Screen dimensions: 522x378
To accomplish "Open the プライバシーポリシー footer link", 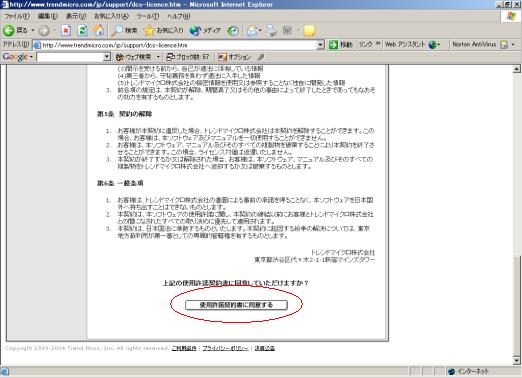I will [x=225, y=348].
